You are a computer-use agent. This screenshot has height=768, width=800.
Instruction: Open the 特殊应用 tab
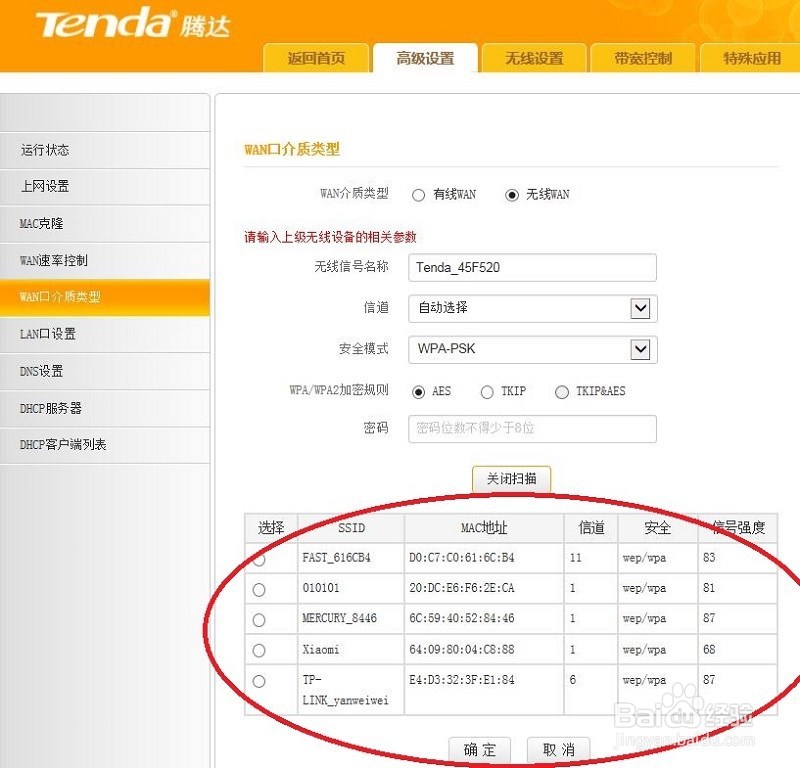[751, 58]
